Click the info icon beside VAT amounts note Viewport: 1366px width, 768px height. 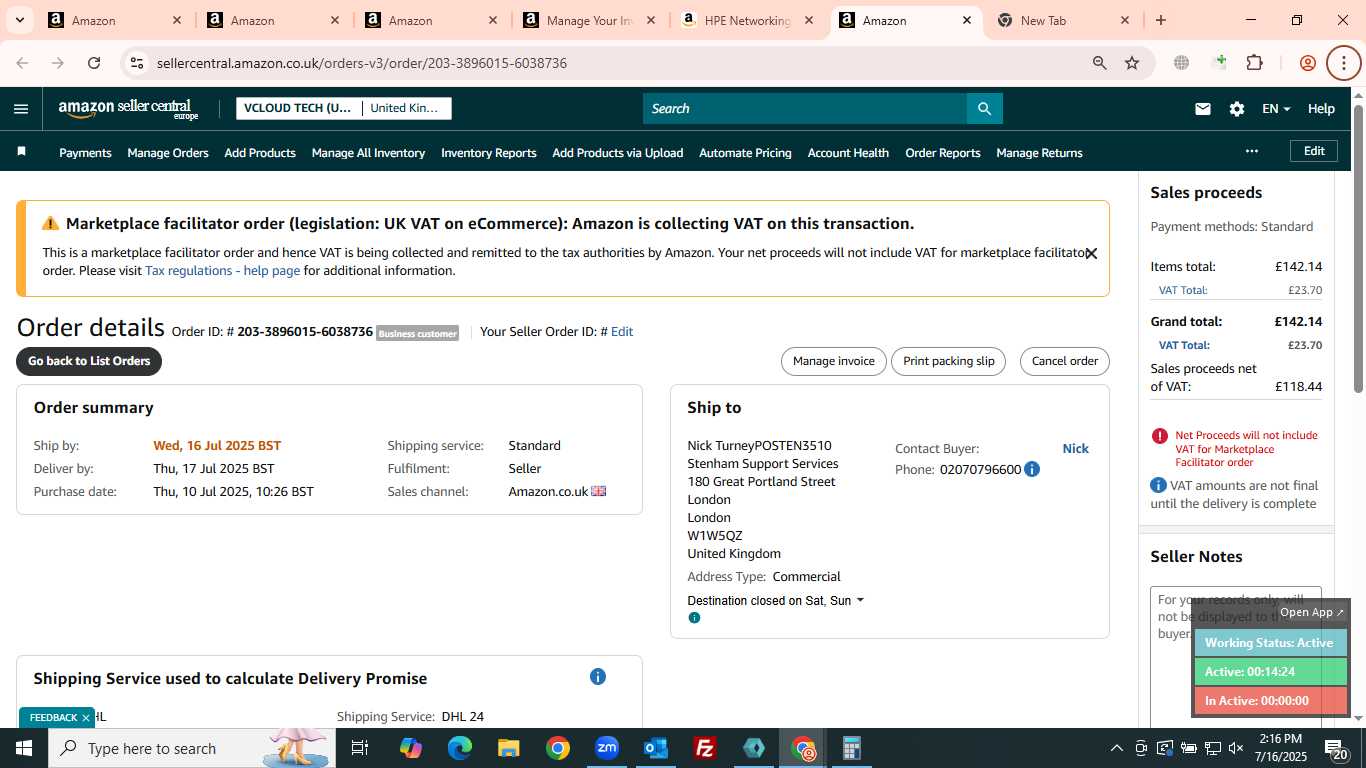pyautogui.click(x=1158, y=485)
